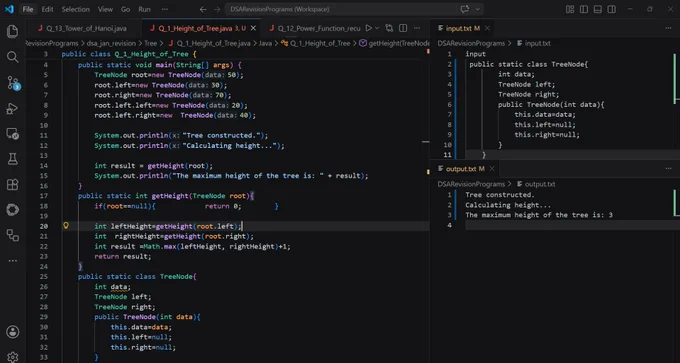
Task: Click 'Calculating height...' line in output.txt
Action: pos(508,205)
